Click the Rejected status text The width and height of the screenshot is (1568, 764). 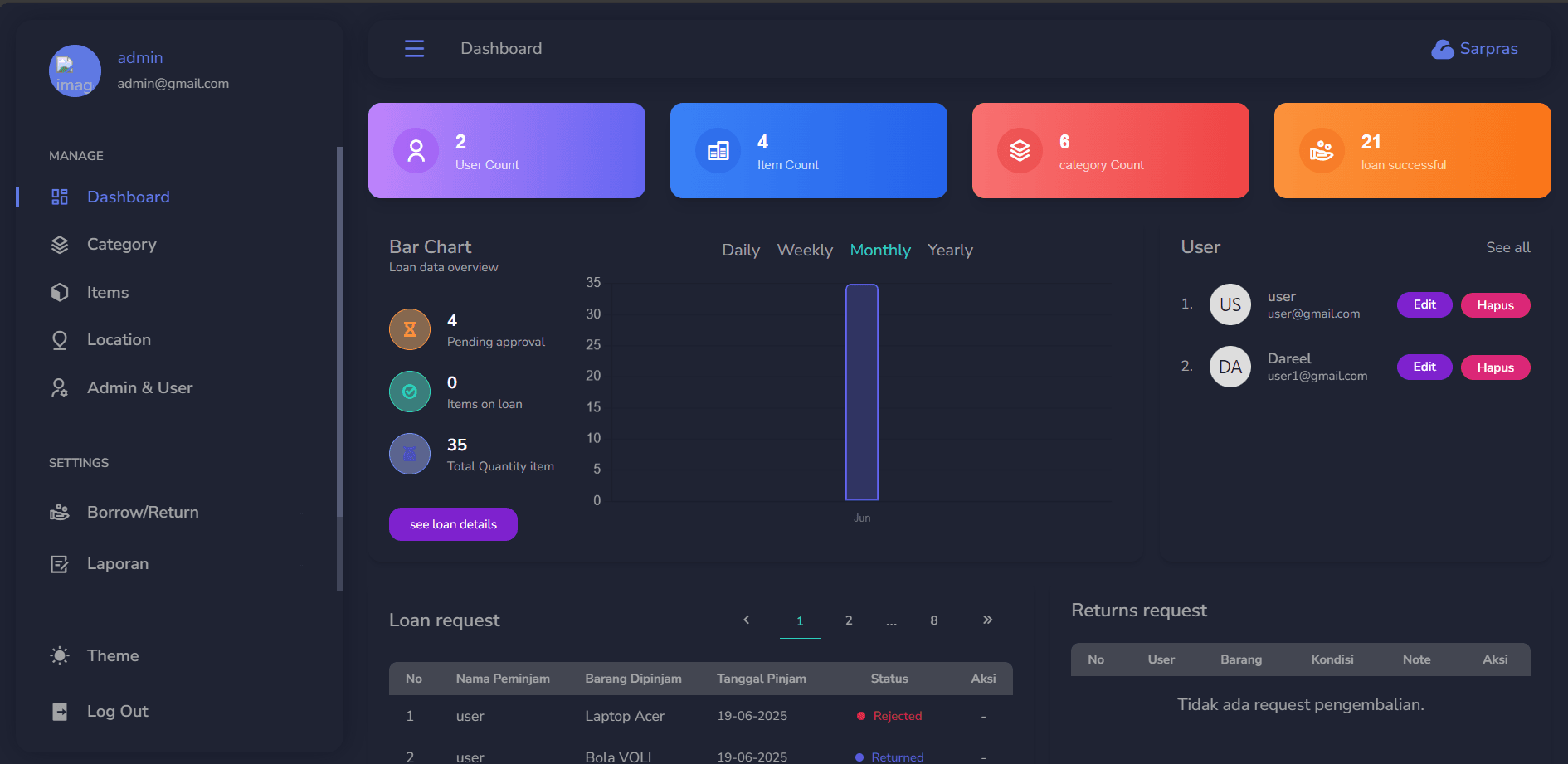898,716
